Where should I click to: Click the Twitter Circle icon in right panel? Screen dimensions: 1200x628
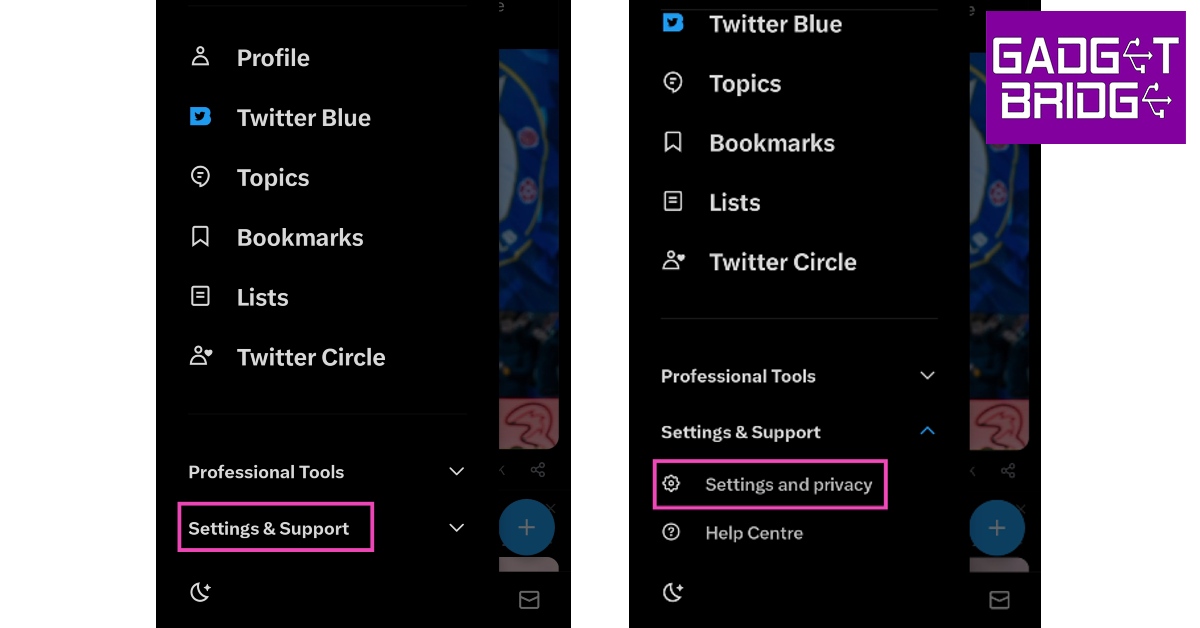coord(673,261)
